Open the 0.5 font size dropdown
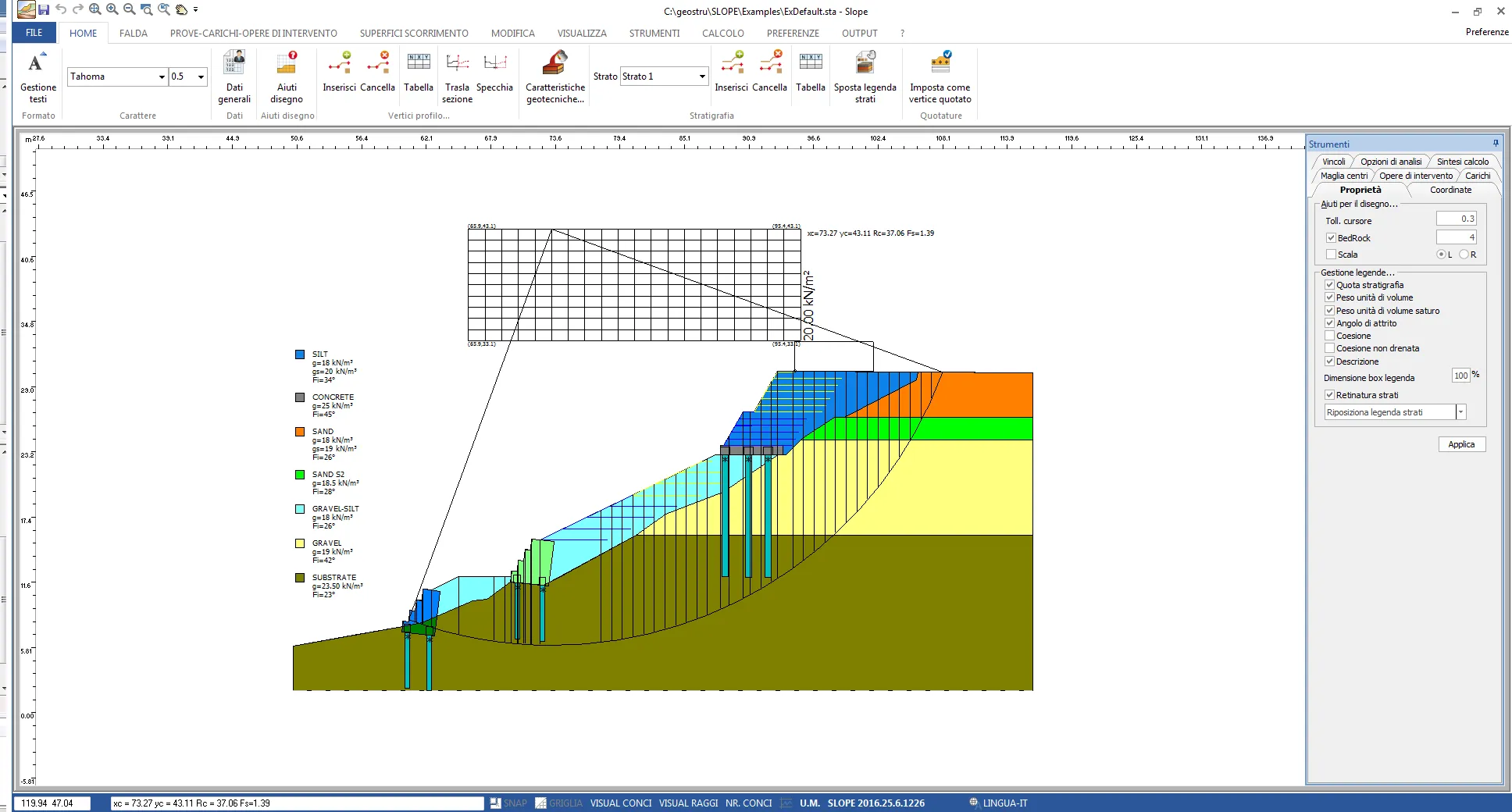 pyautogui.click(x=201, y=77)
